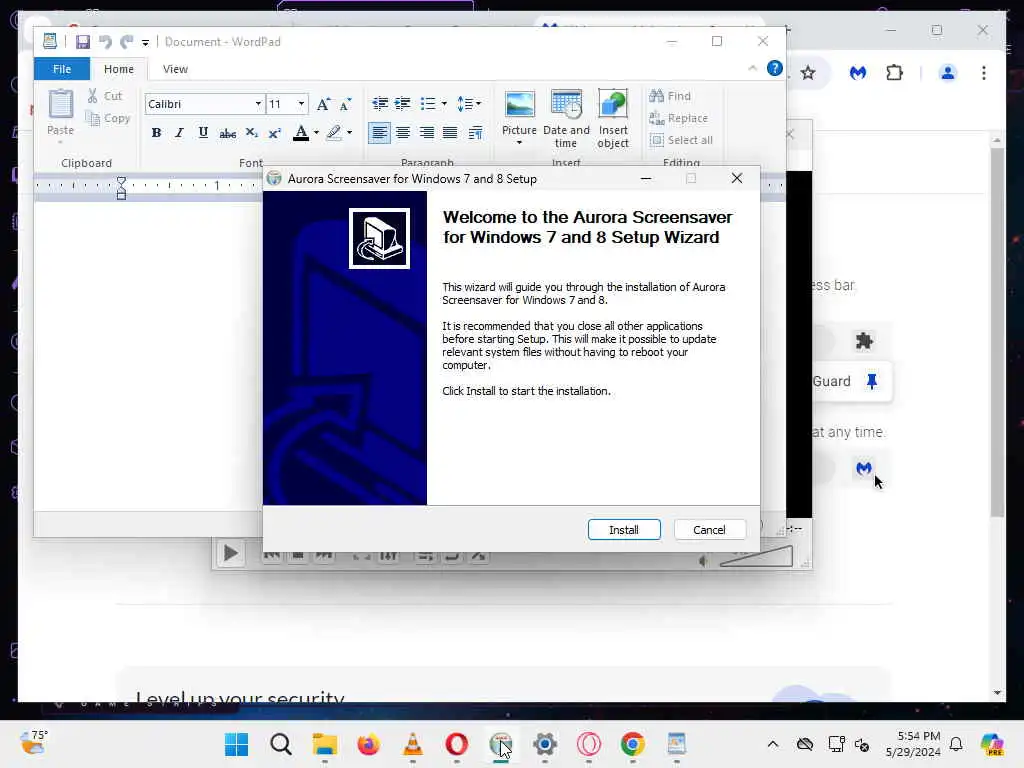The image size is (1024, 768).
Task: Open the text color dropdown arrow
Action: [316, 133]
